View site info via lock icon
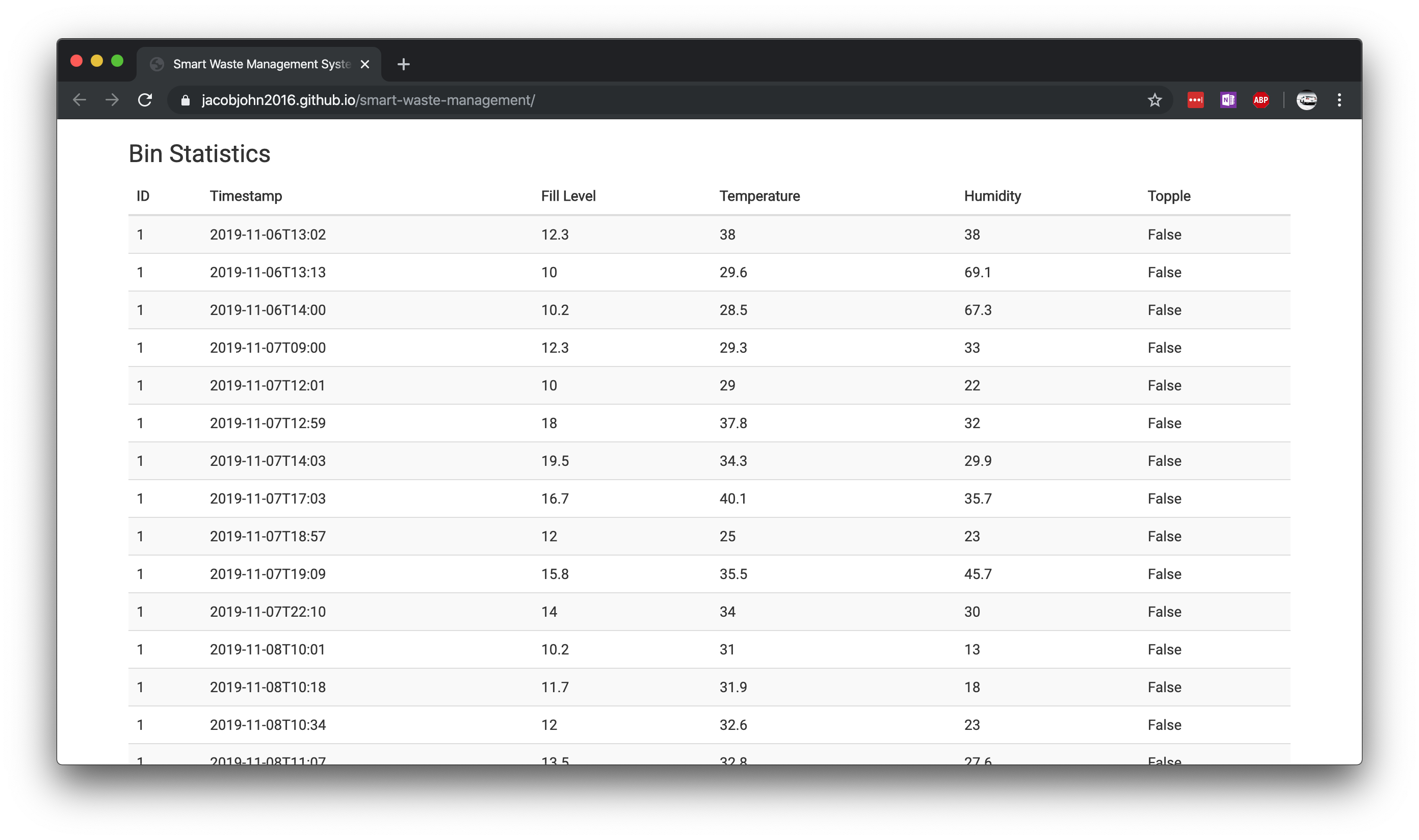1419x840 pixels. (x=185, y=100)
